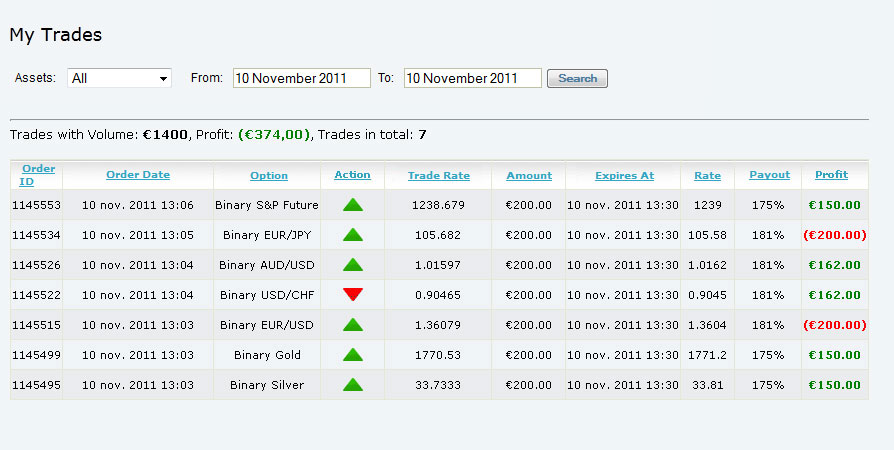
Task: Sort by Expires At column header
Action: [x=624, y=176]
